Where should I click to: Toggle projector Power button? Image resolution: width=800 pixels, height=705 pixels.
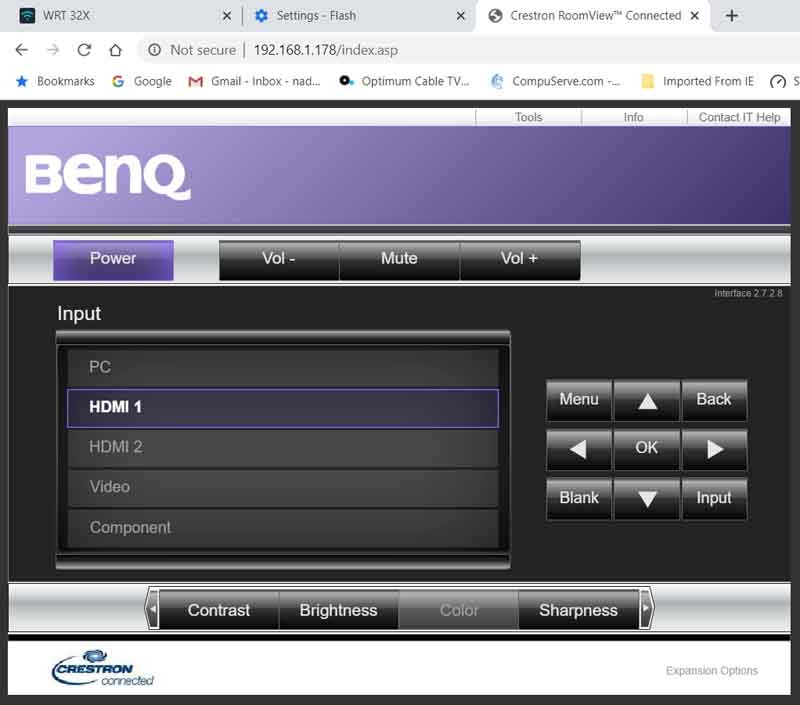coord(113,260)
